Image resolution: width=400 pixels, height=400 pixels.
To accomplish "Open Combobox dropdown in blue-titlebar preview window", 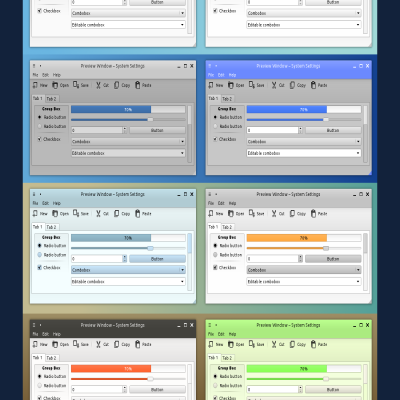I will [304, 142].
